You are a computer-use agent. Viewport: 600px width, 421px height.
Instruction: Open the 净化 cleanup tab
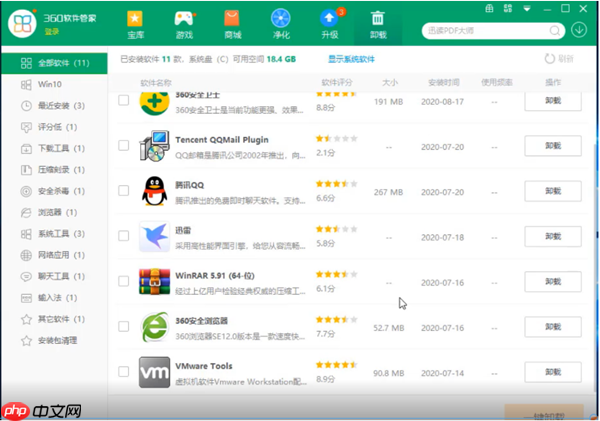tap(281, 24)
